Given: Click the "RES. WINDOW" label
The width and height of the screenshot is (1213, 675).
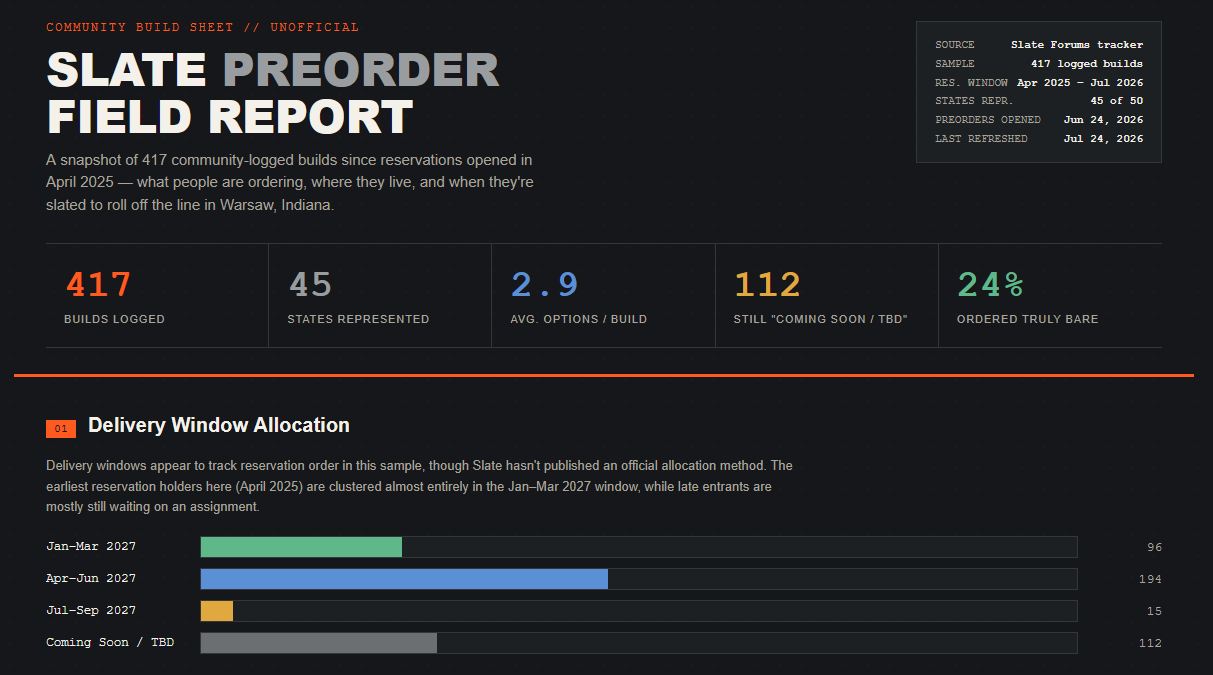Looking at the screenshot, I should (972, 83).
